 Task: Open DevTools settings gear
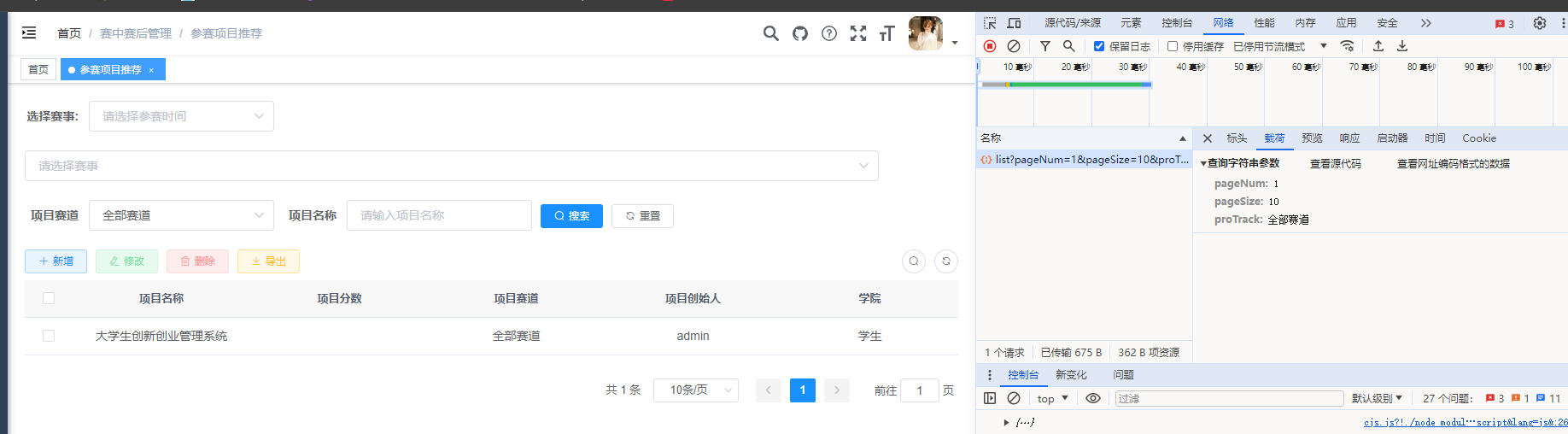pos(1540,23)
